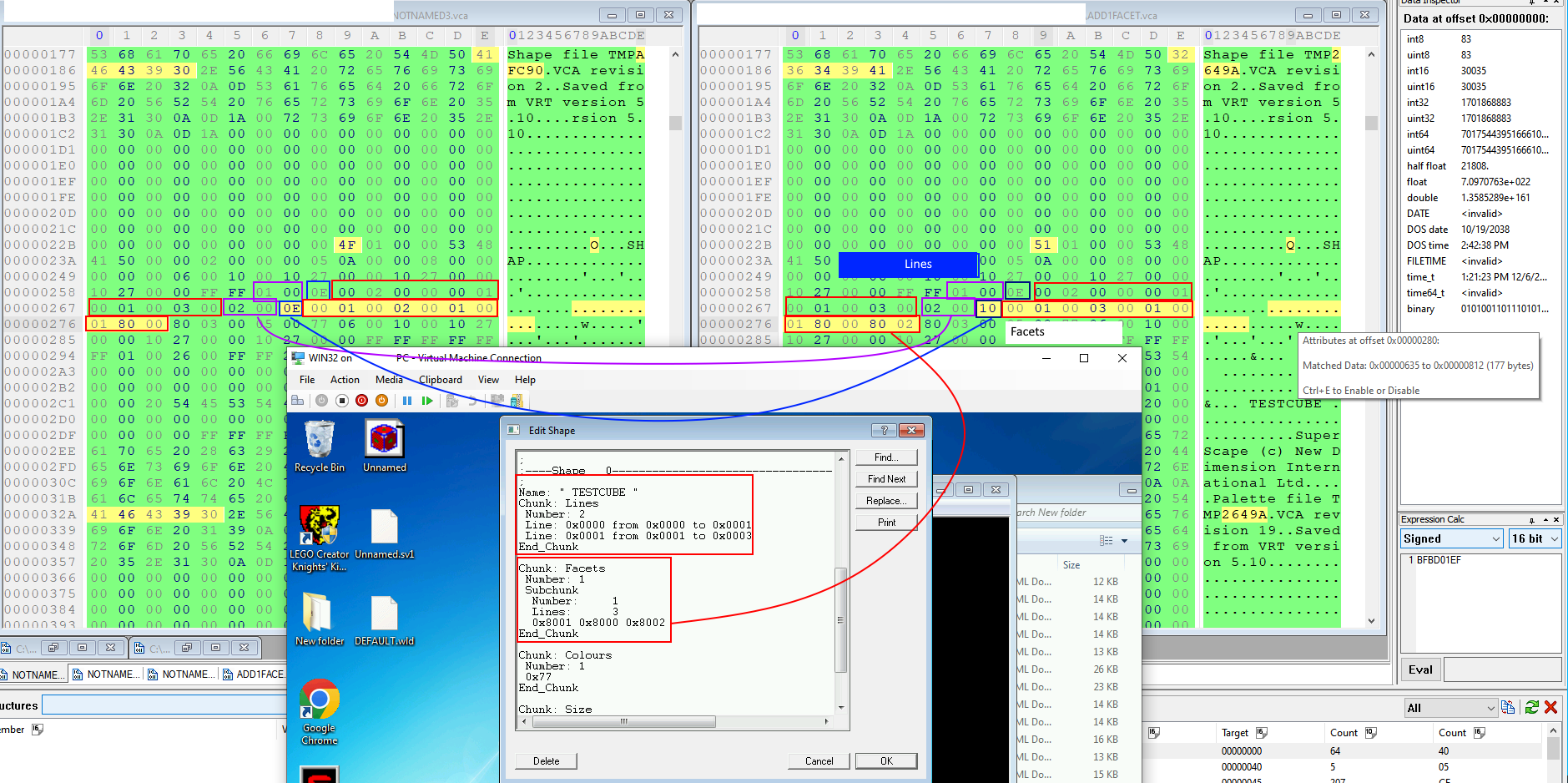1568x783 pixels.
Task: Click the expression input field beside Eval
Action: (x=1502, y=669)
